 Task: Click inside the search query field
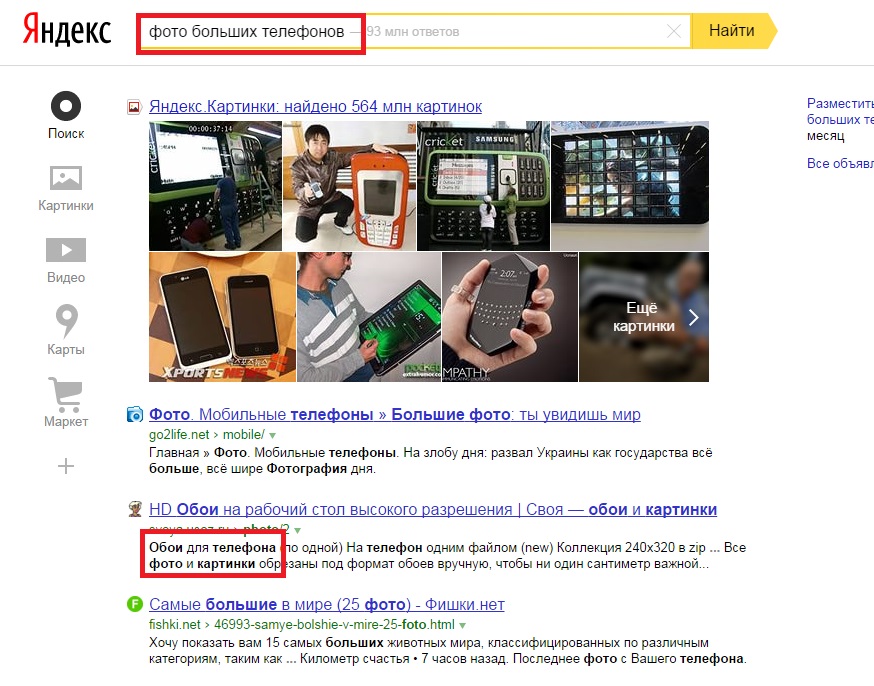(412, 31)
